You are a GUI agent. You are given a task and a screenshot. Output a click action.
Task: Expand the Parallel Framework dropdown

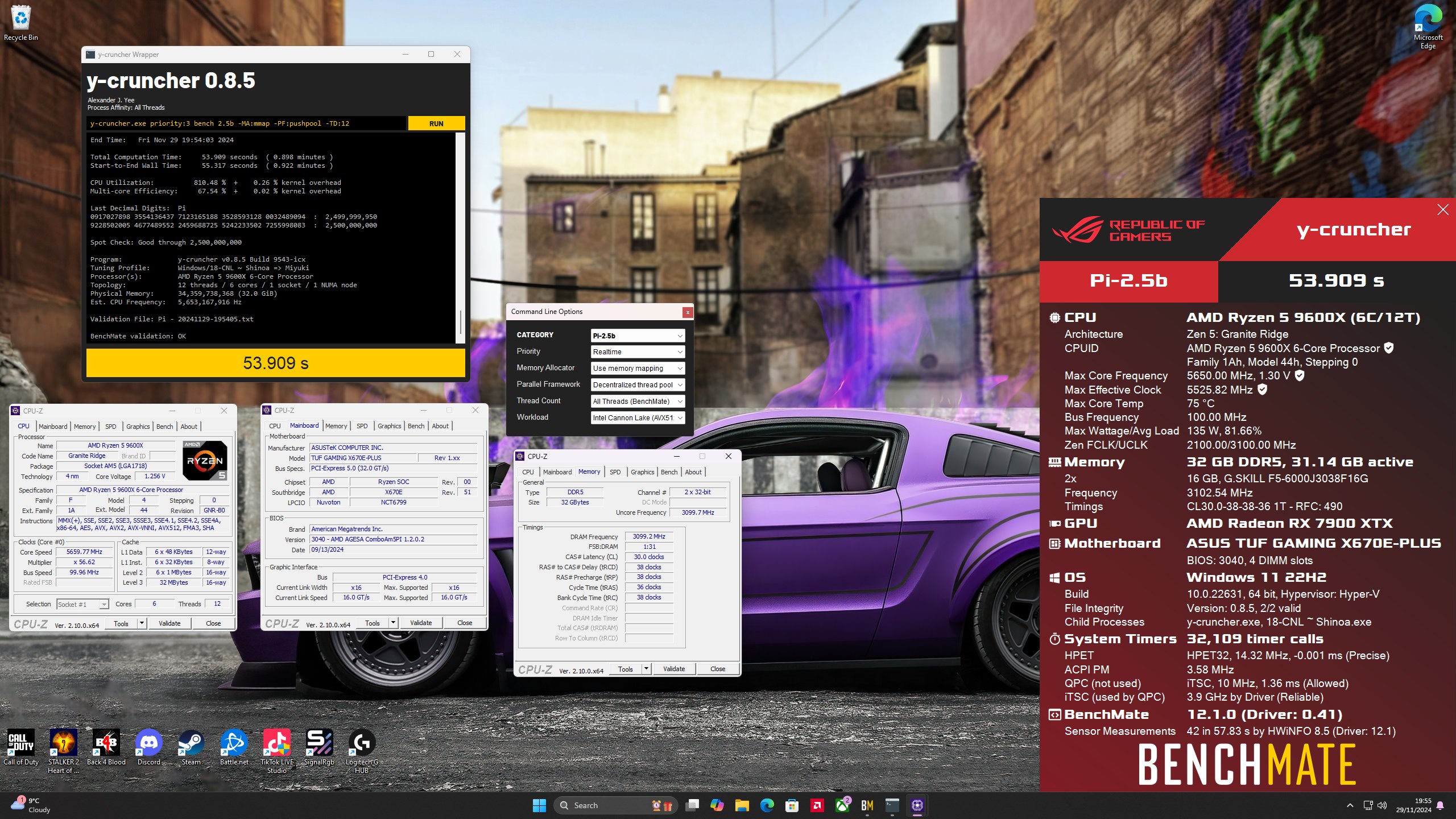pos(637,385)
